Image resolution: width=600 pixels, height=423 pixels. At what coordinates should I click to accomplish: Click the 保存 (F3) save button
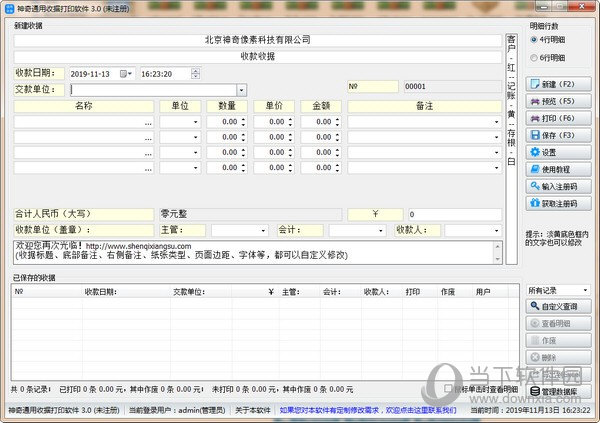pos(558,136)
